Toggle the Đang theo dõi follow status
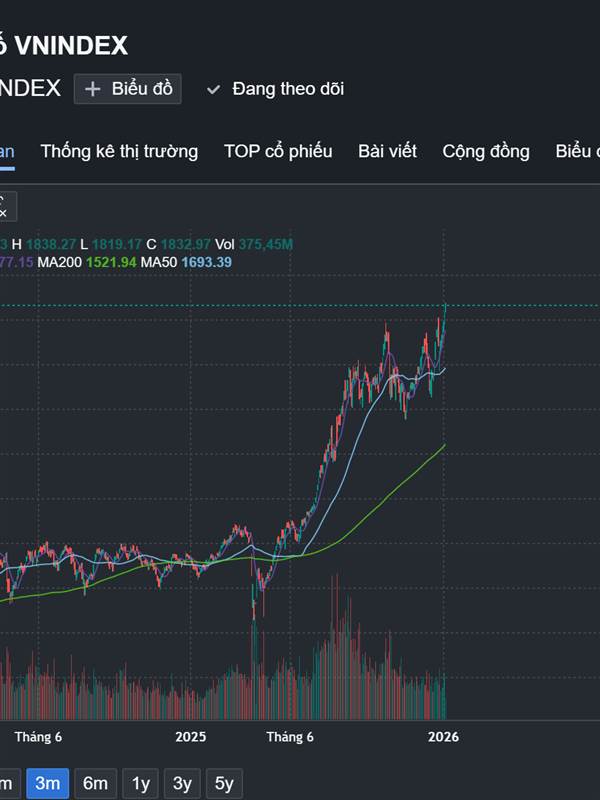Image resolution: width=600 pixels, height=800 pixels. pos(275,89)
